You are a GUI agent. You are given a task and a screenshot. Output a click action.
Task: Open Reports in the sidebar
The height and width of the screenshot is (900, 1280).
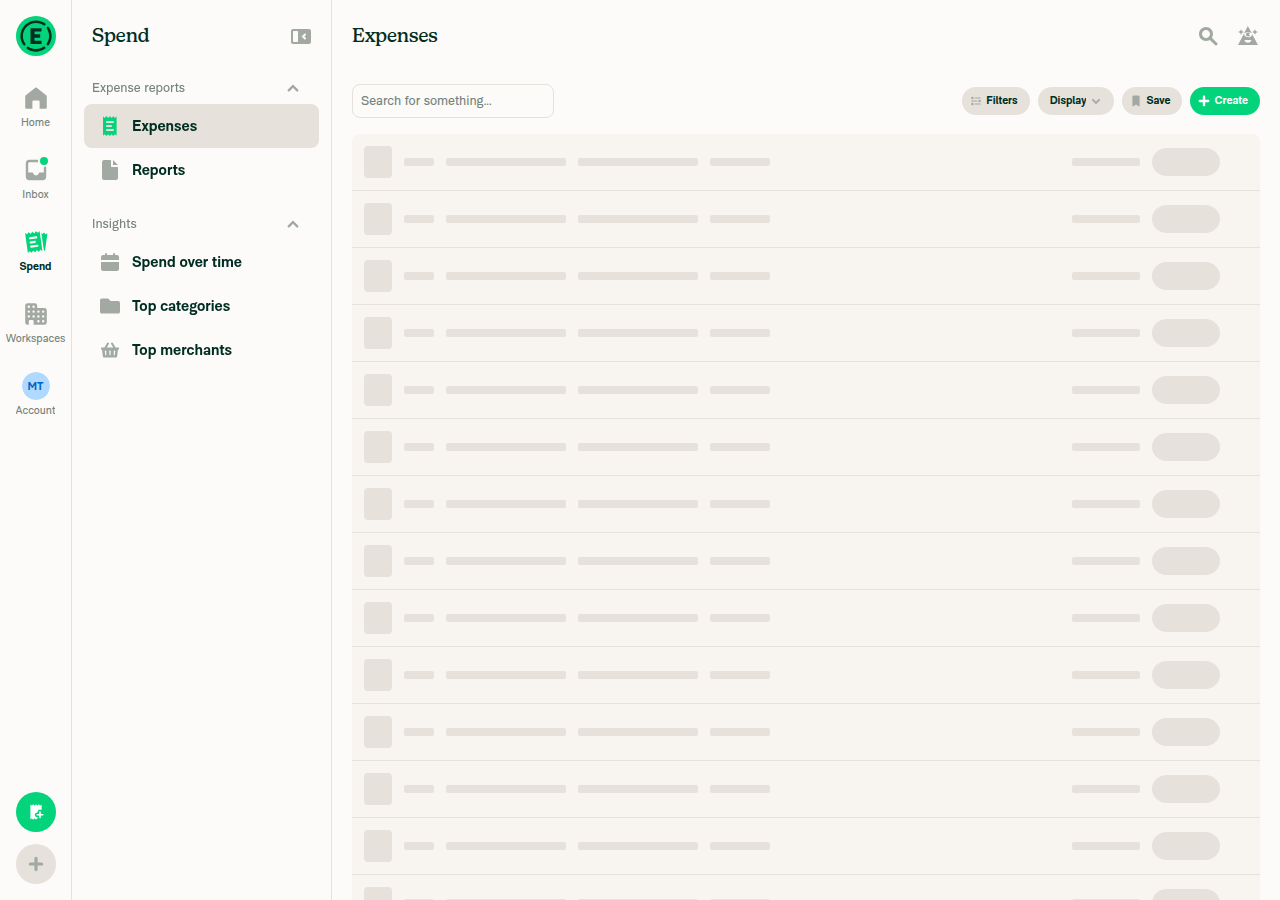click(201, 170)
